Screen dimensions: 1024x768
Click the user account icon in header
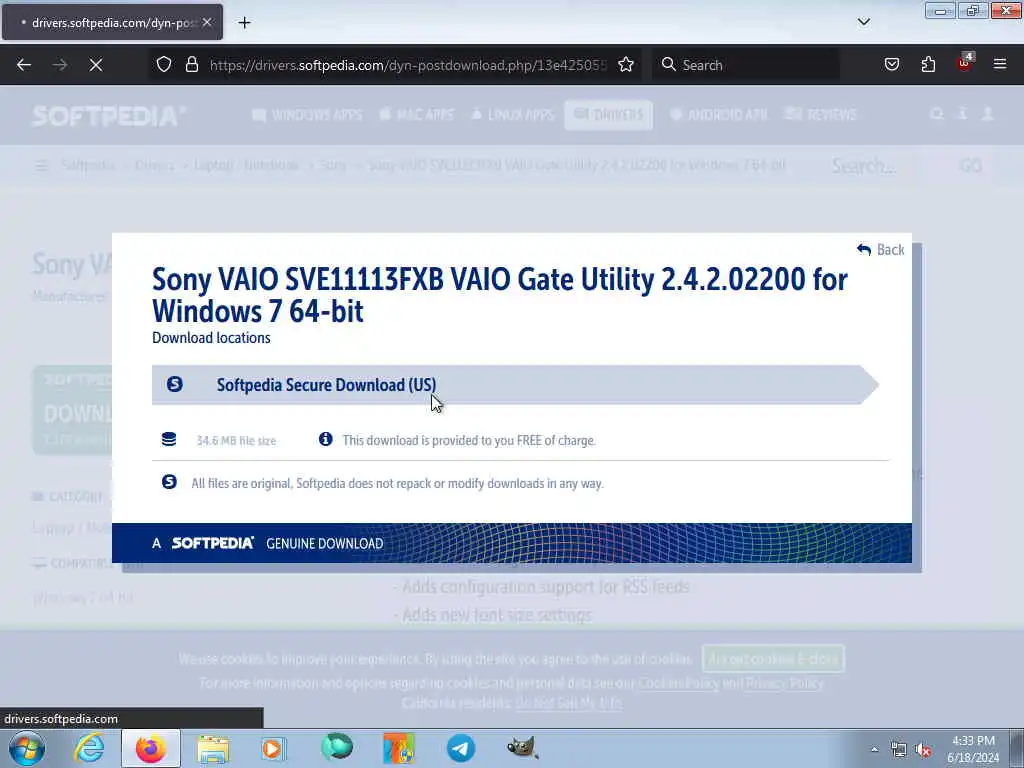pos(987,114)
